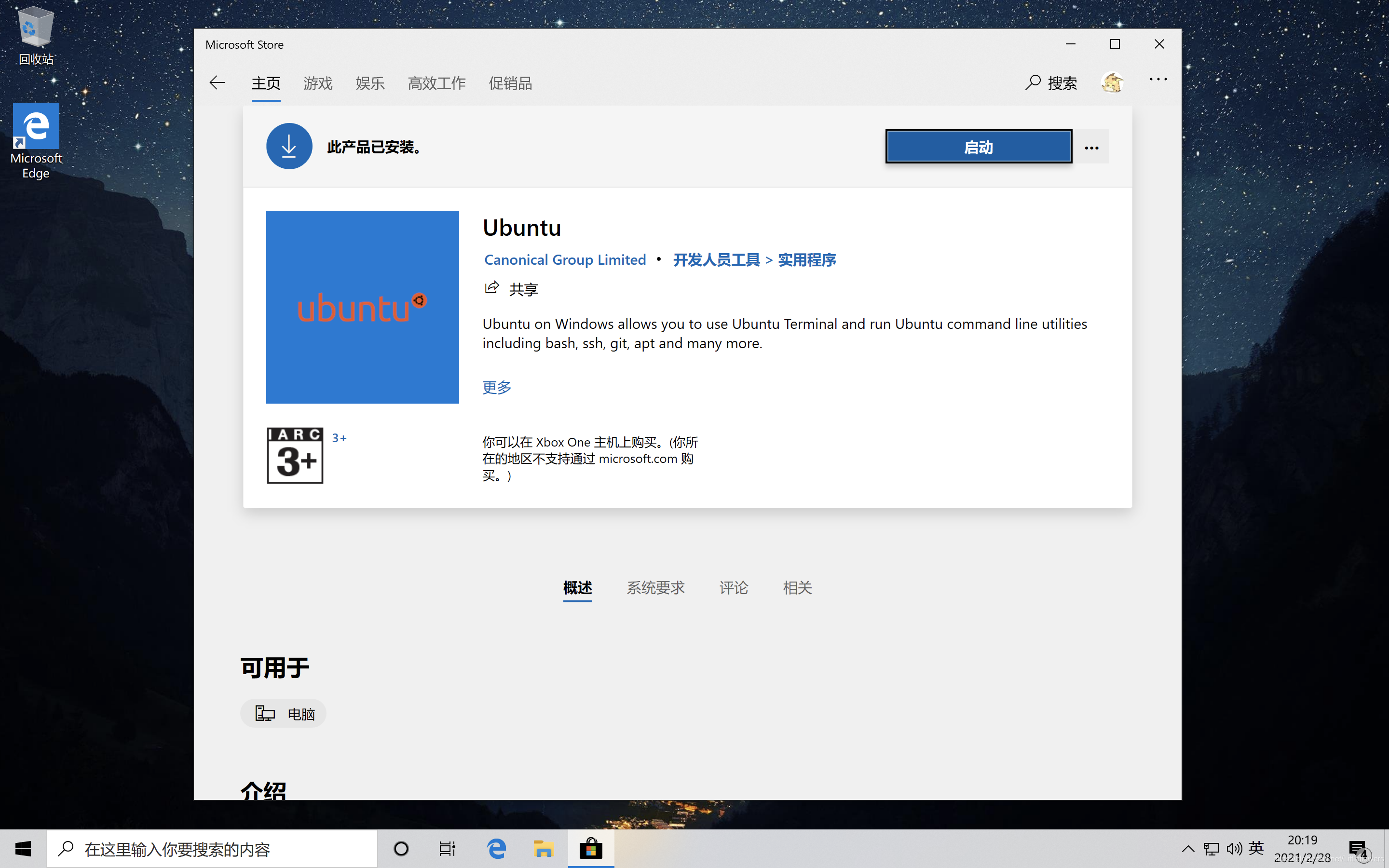
Task: Switch to the 游戏 tab
Action: pos(318,83)
